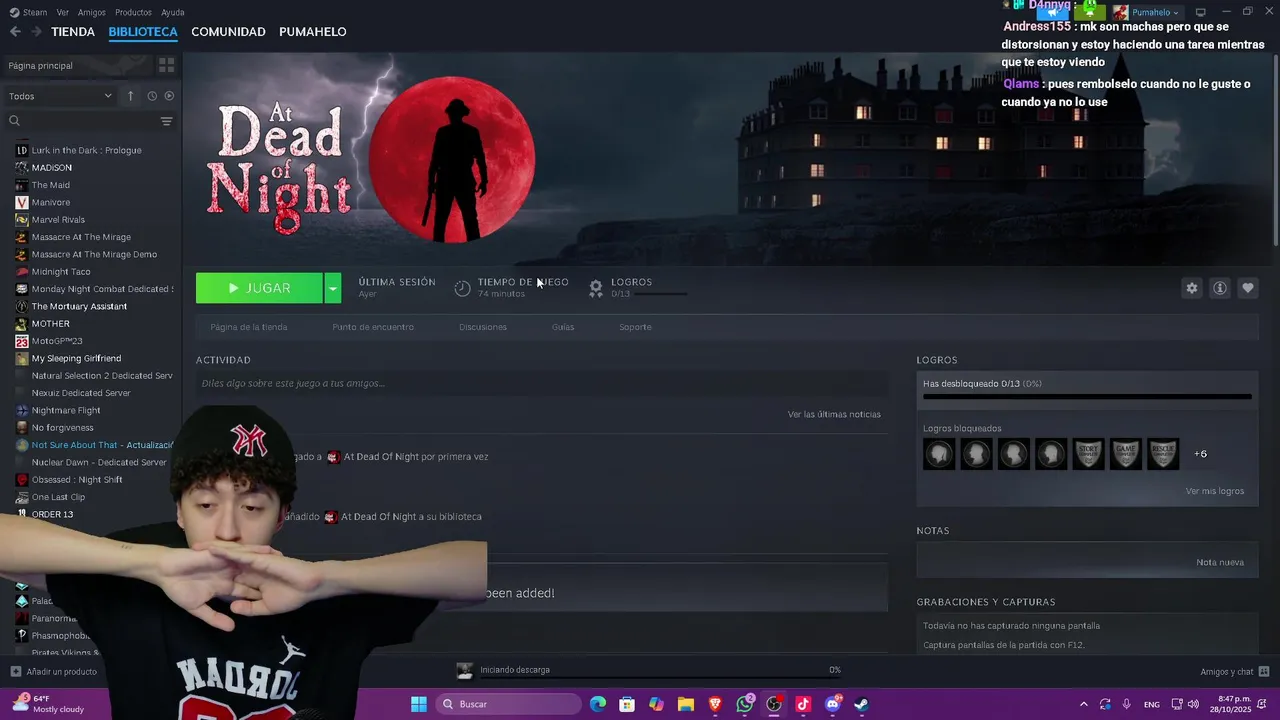Open Guías link
Image resolution: width=1280 pixels, height=720 pixels.
563,327
